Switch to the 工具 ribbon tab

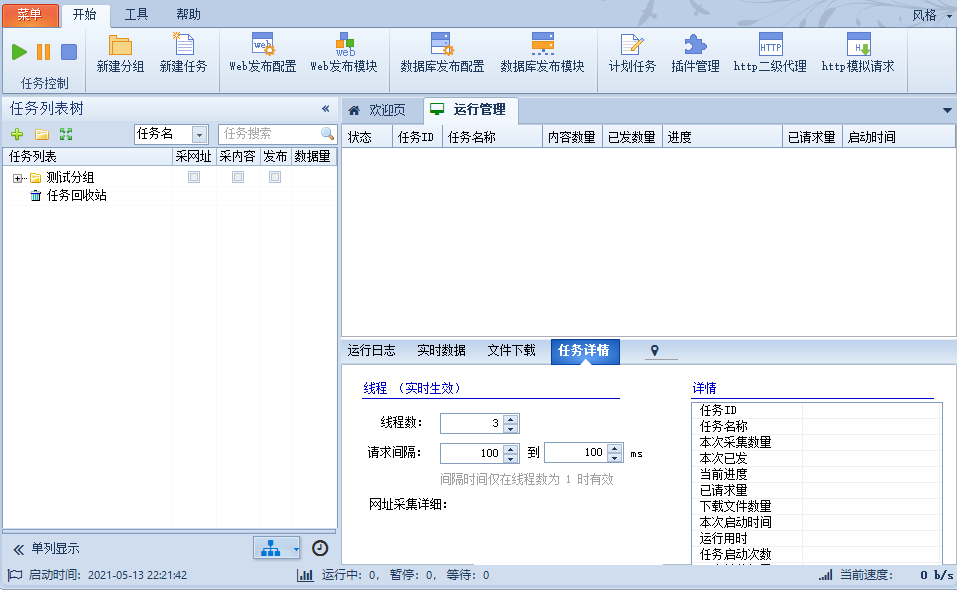pos(136,14)
